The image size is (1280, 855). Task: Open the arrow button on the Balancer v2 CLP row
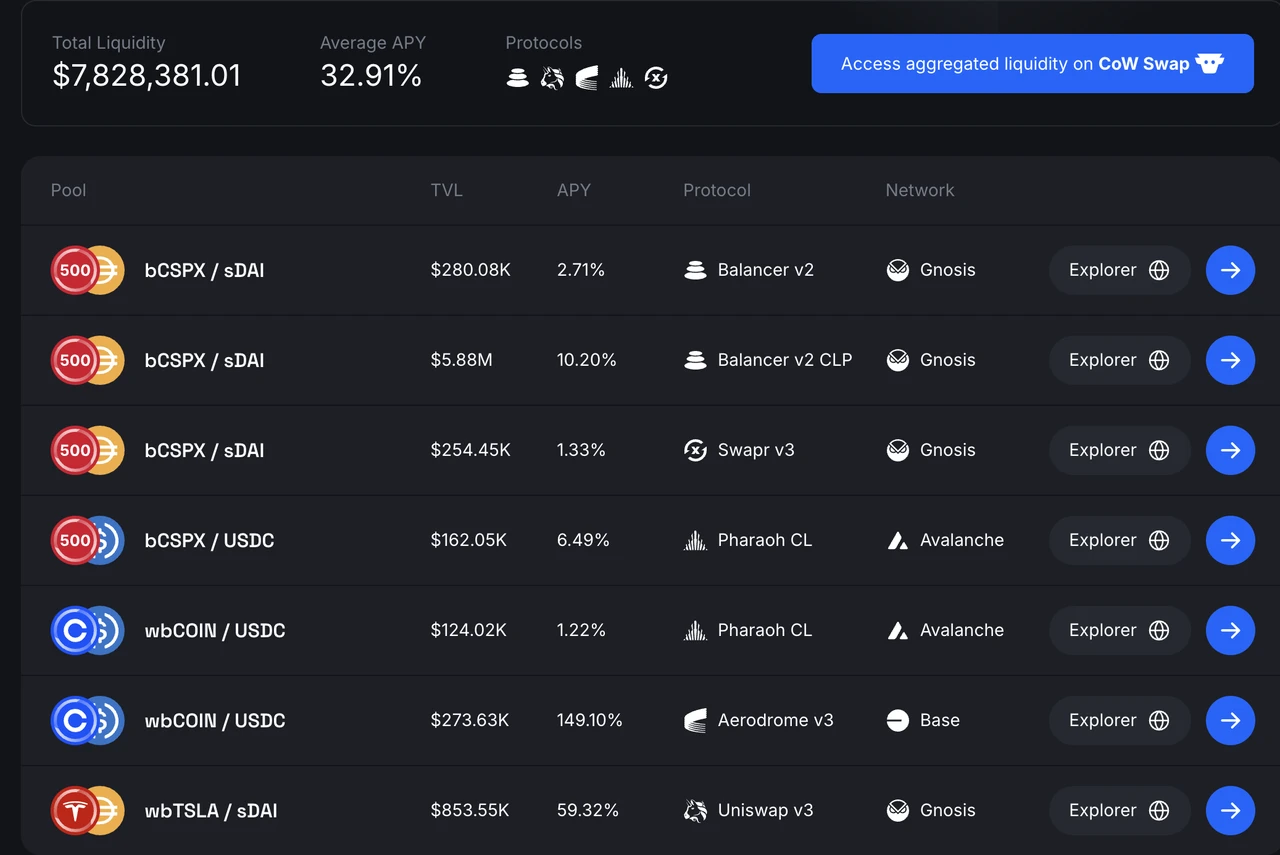coord(1230,360)
